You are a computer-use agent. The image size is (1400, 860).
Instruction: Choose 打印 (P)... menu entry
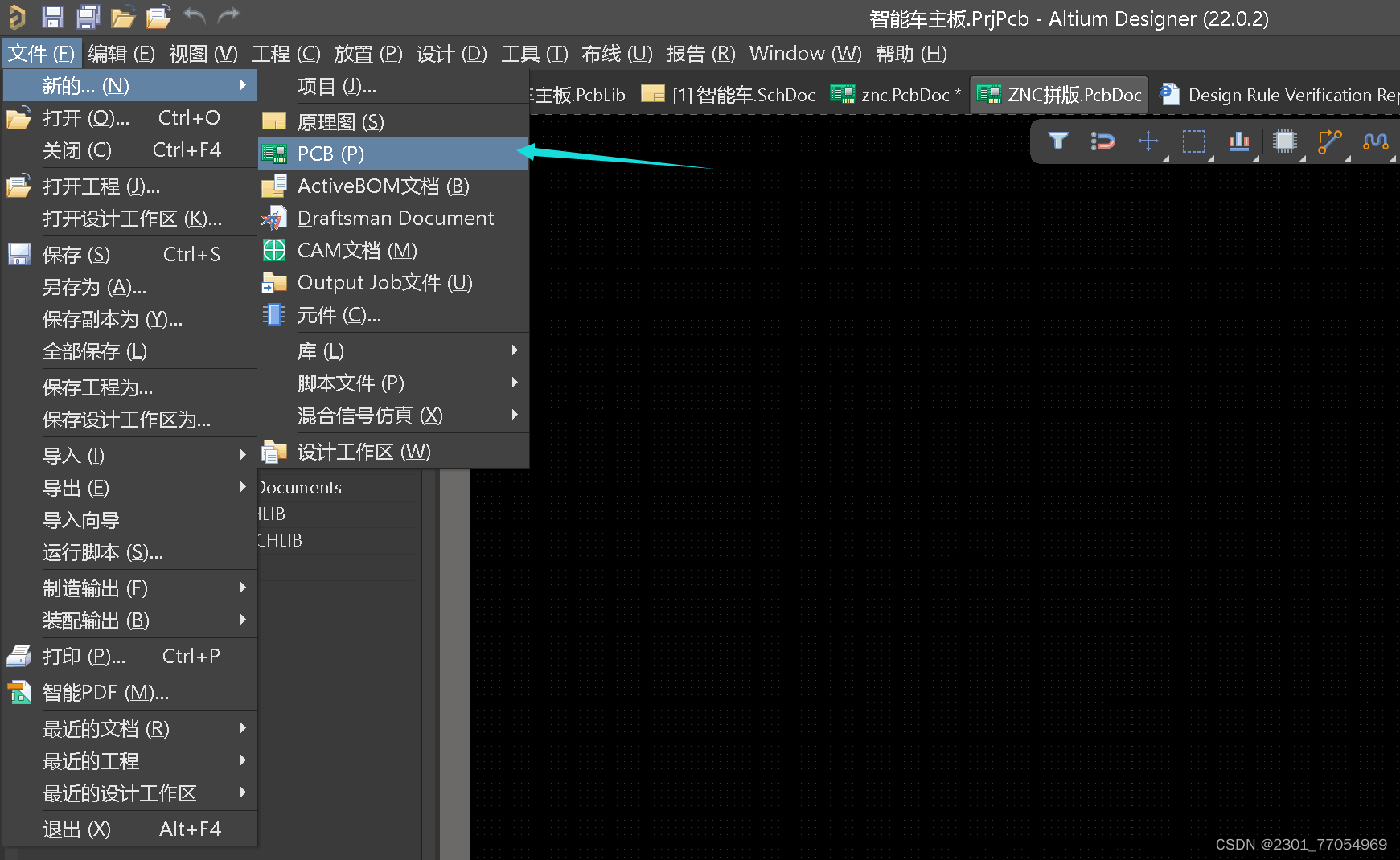coord(130,657)
